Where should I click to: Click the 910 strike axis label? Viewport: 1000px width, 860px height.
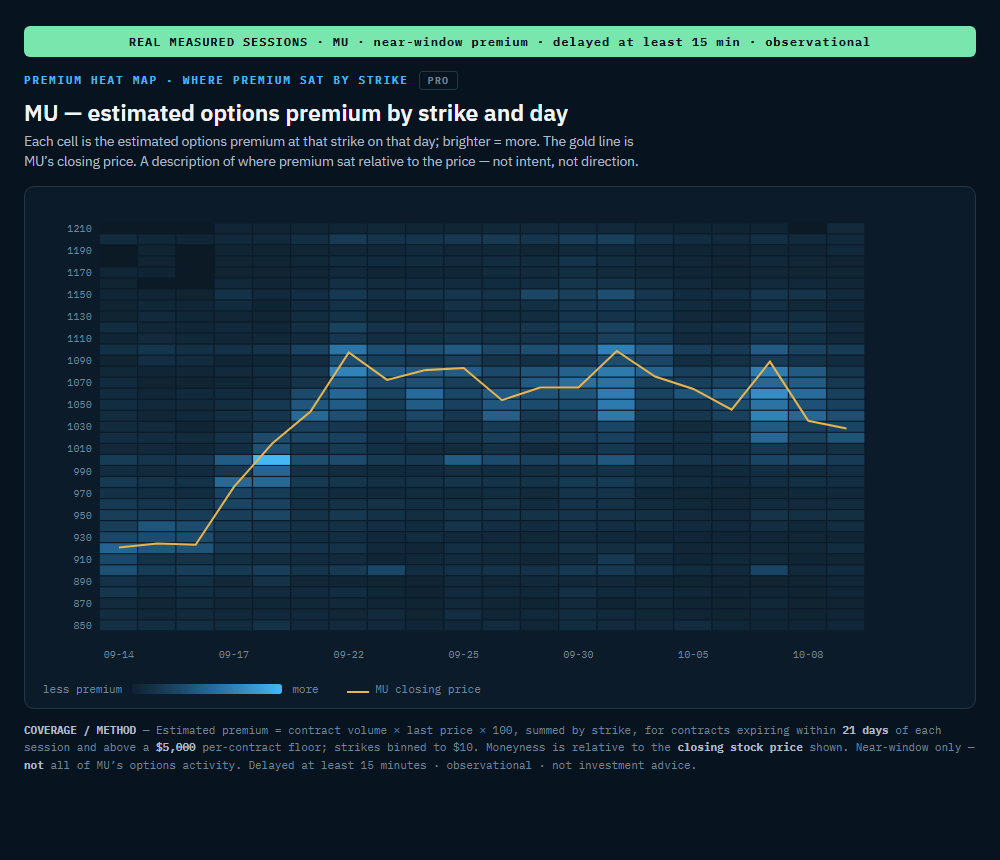[x=82, y=560]
